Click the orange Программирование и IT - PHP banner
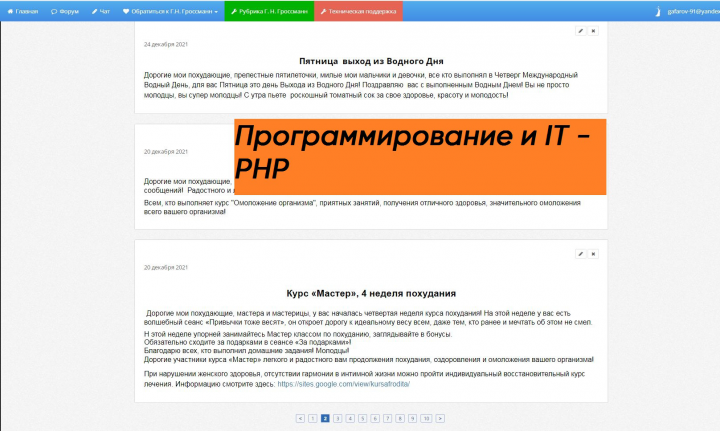 tap(420, 157)
